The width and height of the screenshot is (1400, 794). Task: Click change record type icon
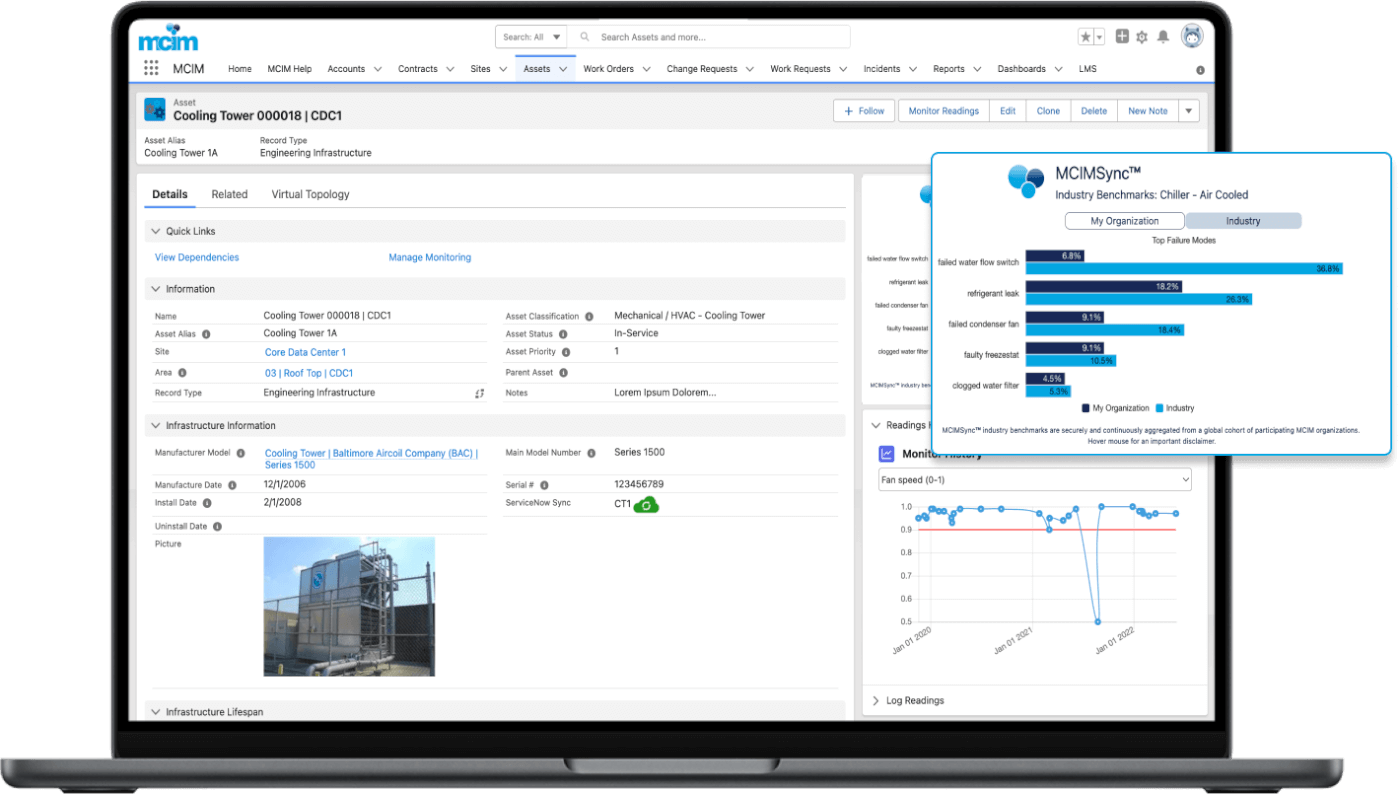(x=479, y=393)
